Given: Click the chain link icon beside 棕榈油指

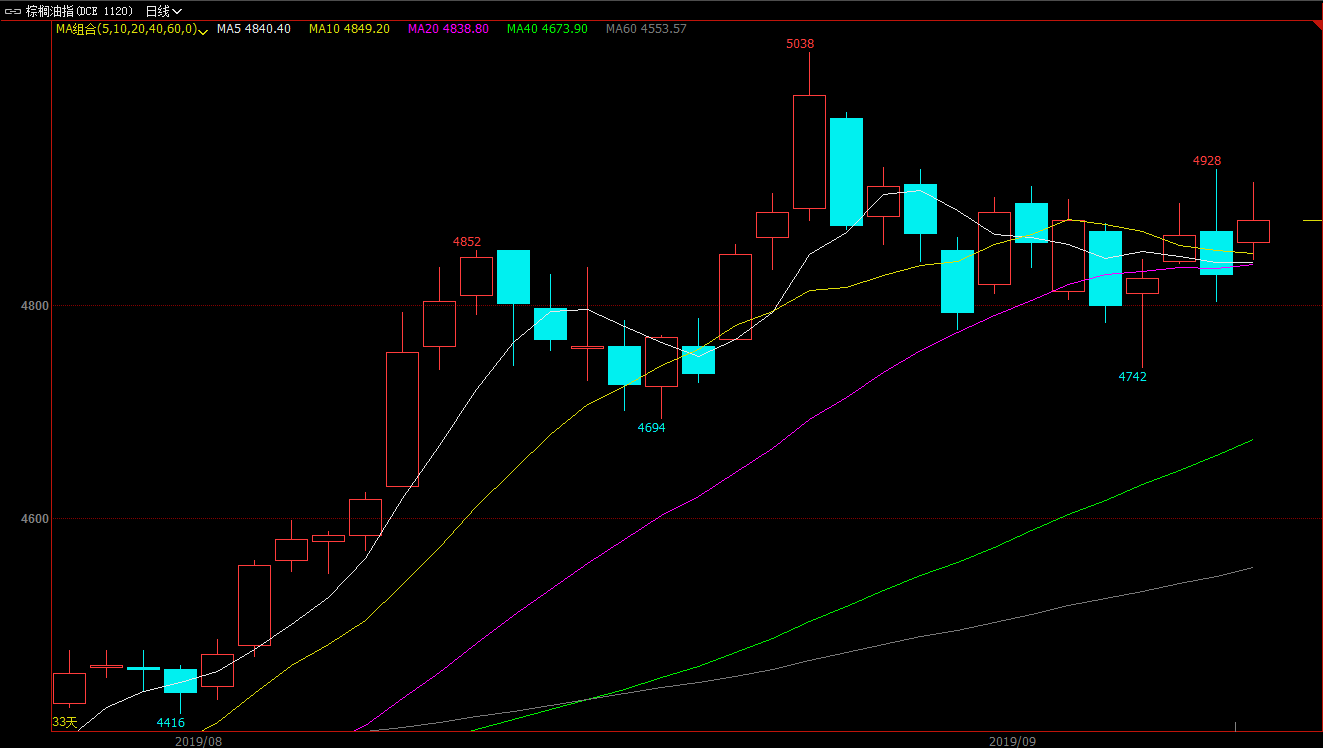Looking at the screenshot, I should 13,11.
